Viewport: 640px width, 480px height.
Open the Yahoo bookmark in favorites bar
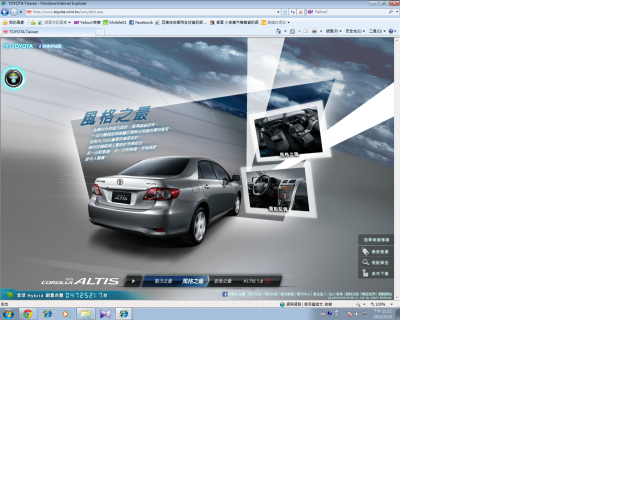pyautogui.click(x=87, y=22)
